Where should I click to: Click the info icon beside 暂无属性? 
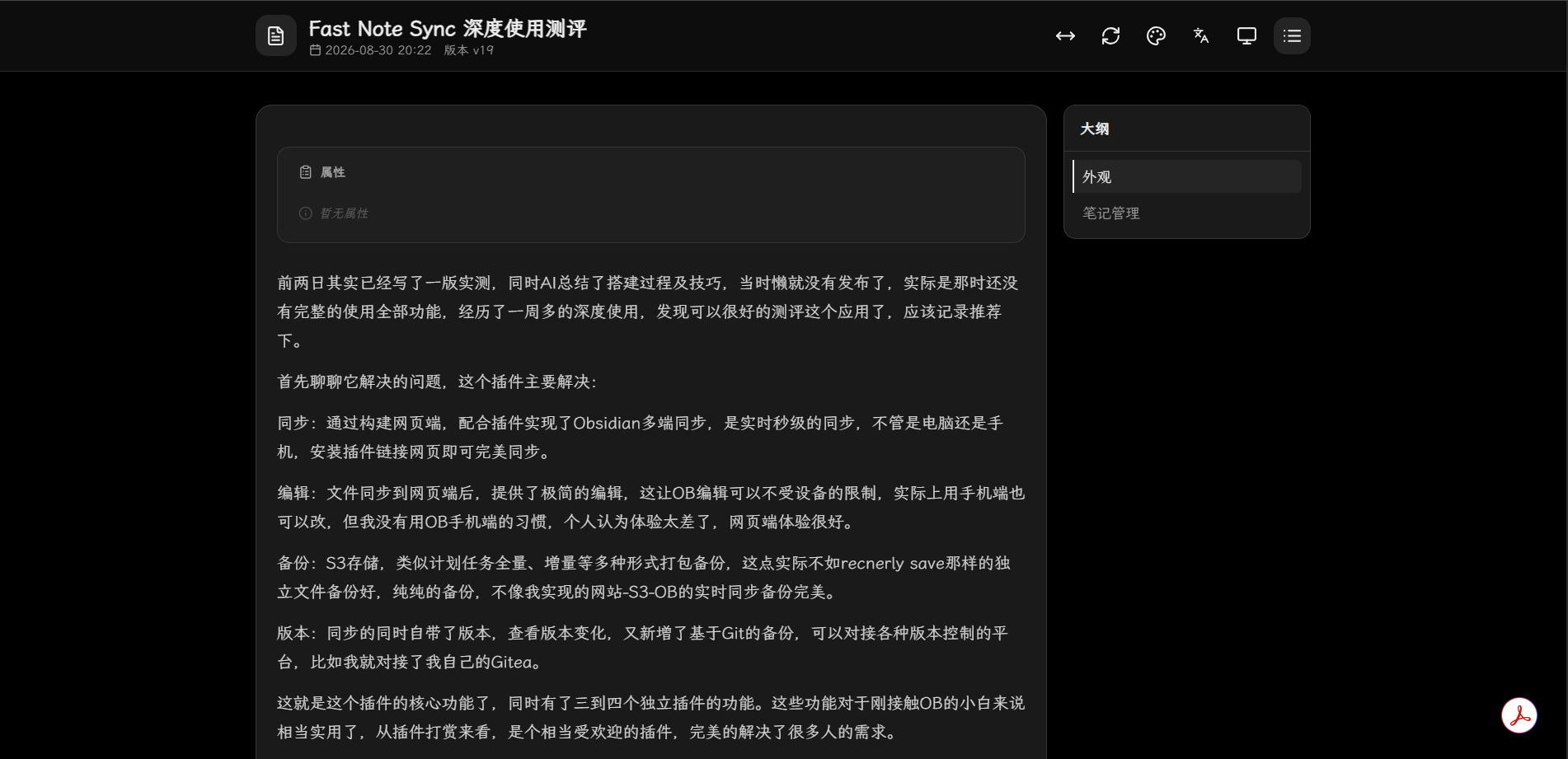click(306, 213)
